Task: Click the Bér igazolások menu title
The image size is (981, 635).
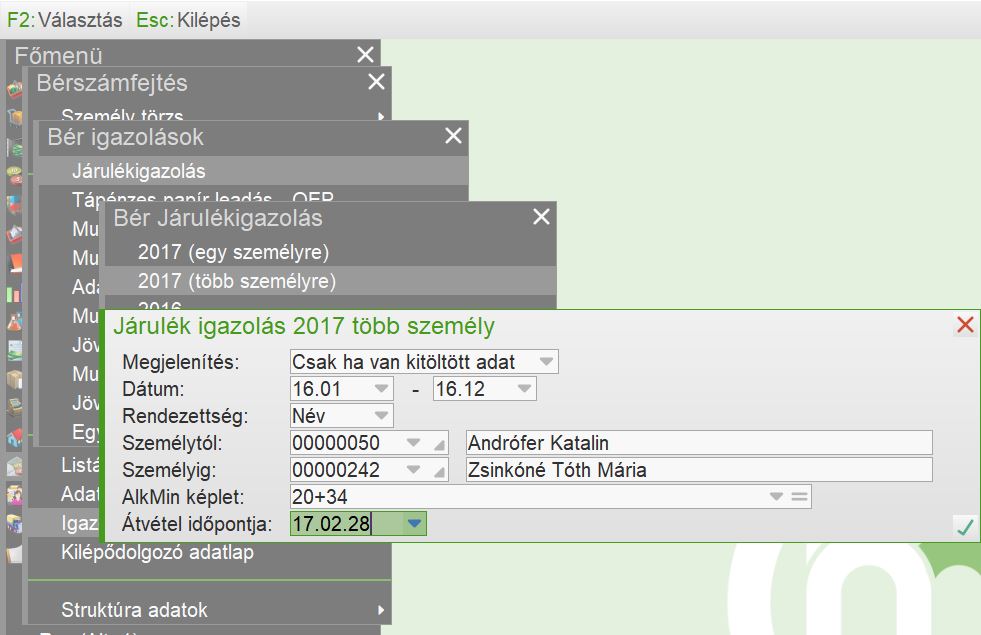Action: click(125, 137)
